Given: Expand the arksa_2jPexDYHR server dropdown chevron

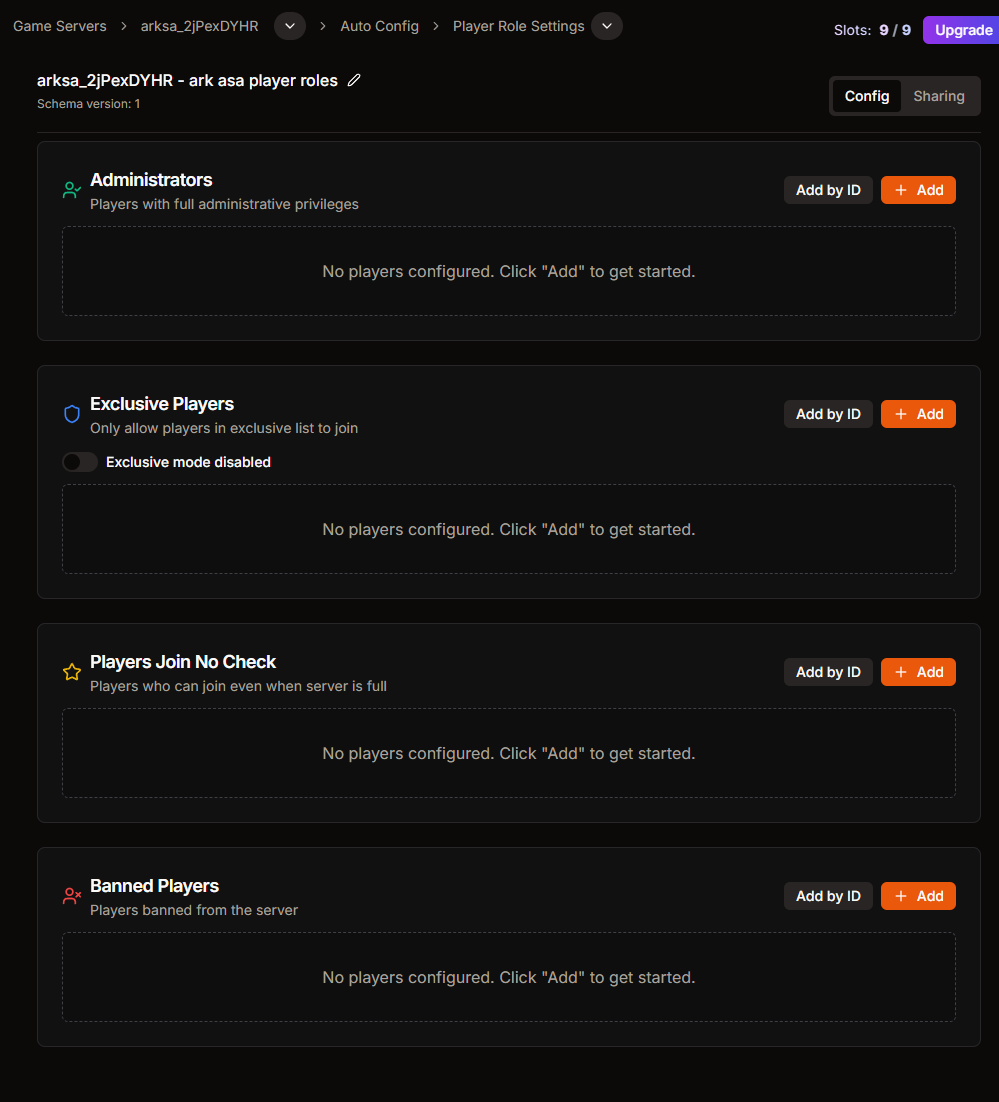Looking at the screenshot, I should (x=290, y=26).
